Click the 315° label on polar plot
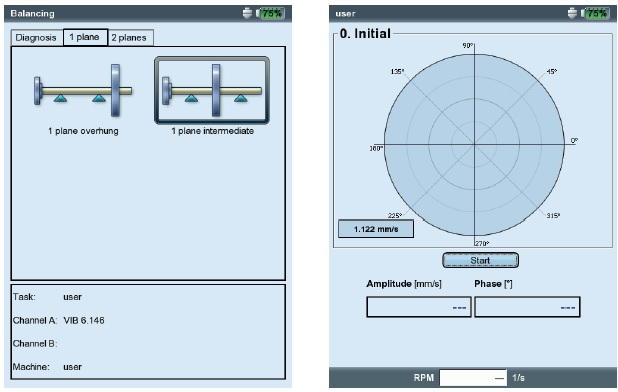The height and width of the screenshot is (392, 618). pos(553,216)
